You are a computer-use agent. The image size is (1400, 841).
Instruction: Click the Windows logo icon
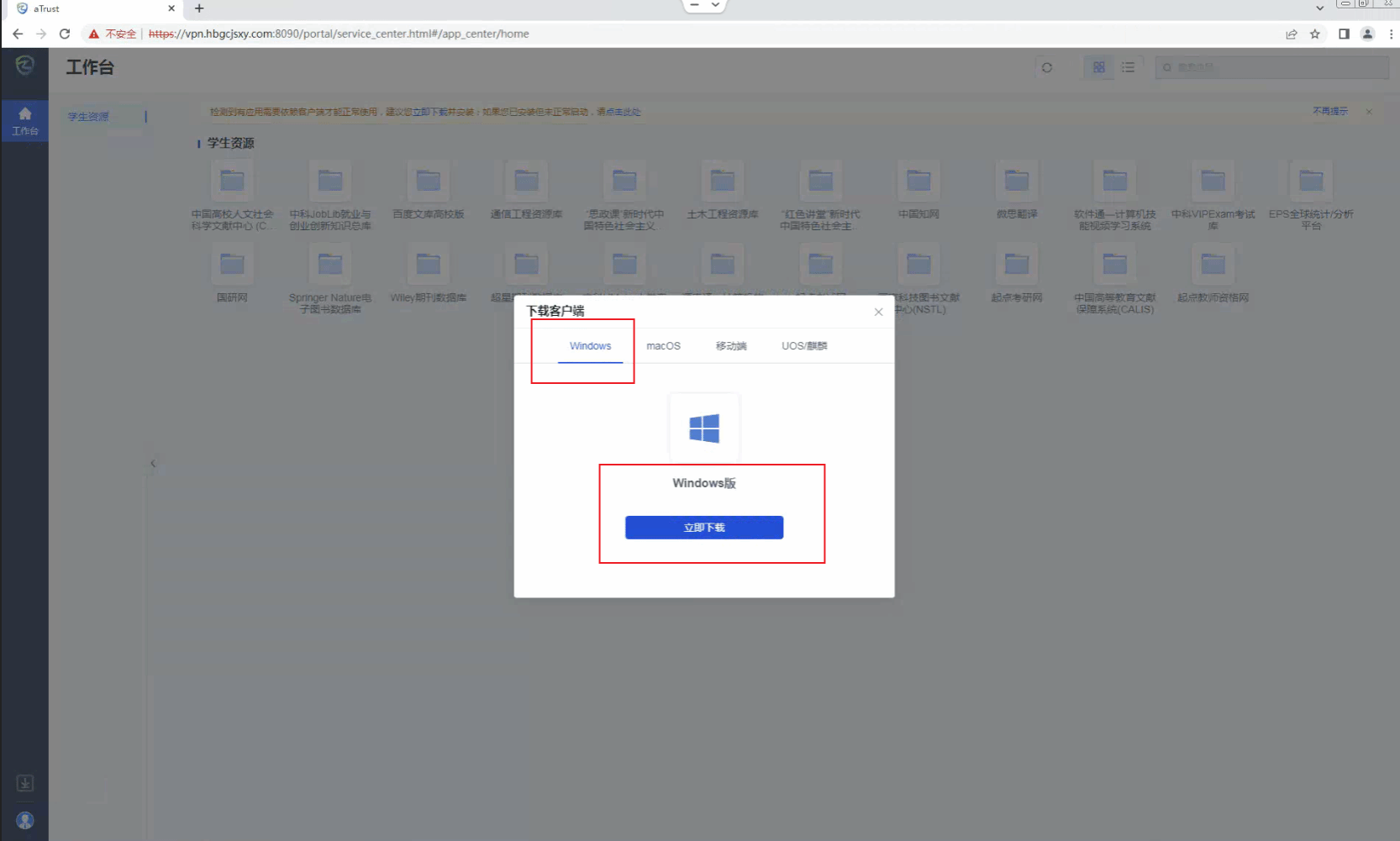tap(703, 428)
